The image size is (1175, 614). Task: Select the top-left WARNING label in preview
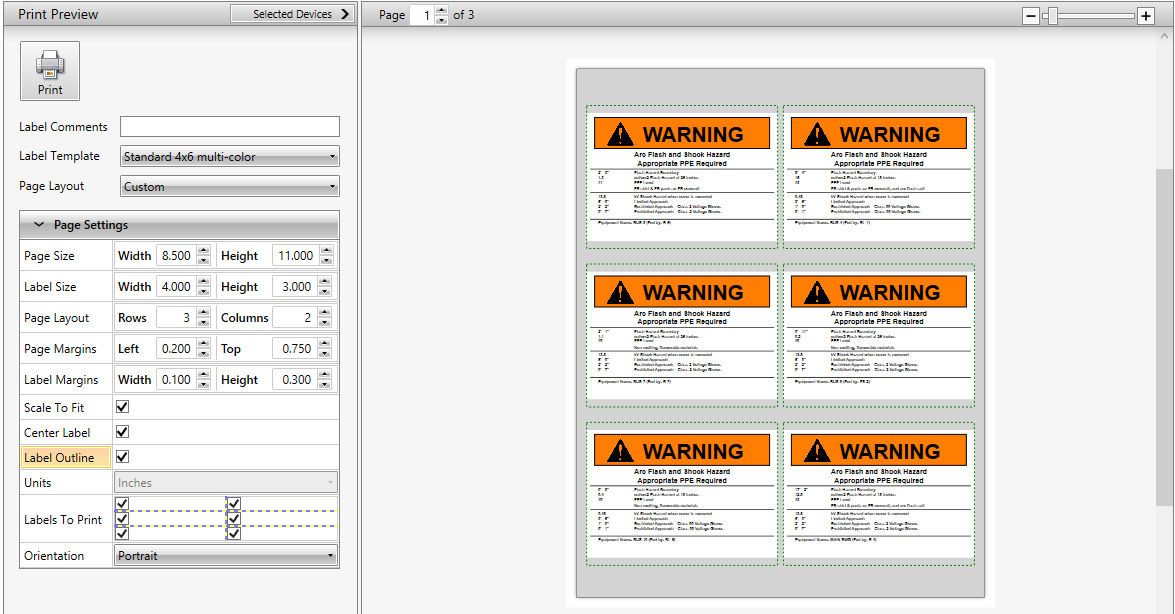[x=682, y=177]
